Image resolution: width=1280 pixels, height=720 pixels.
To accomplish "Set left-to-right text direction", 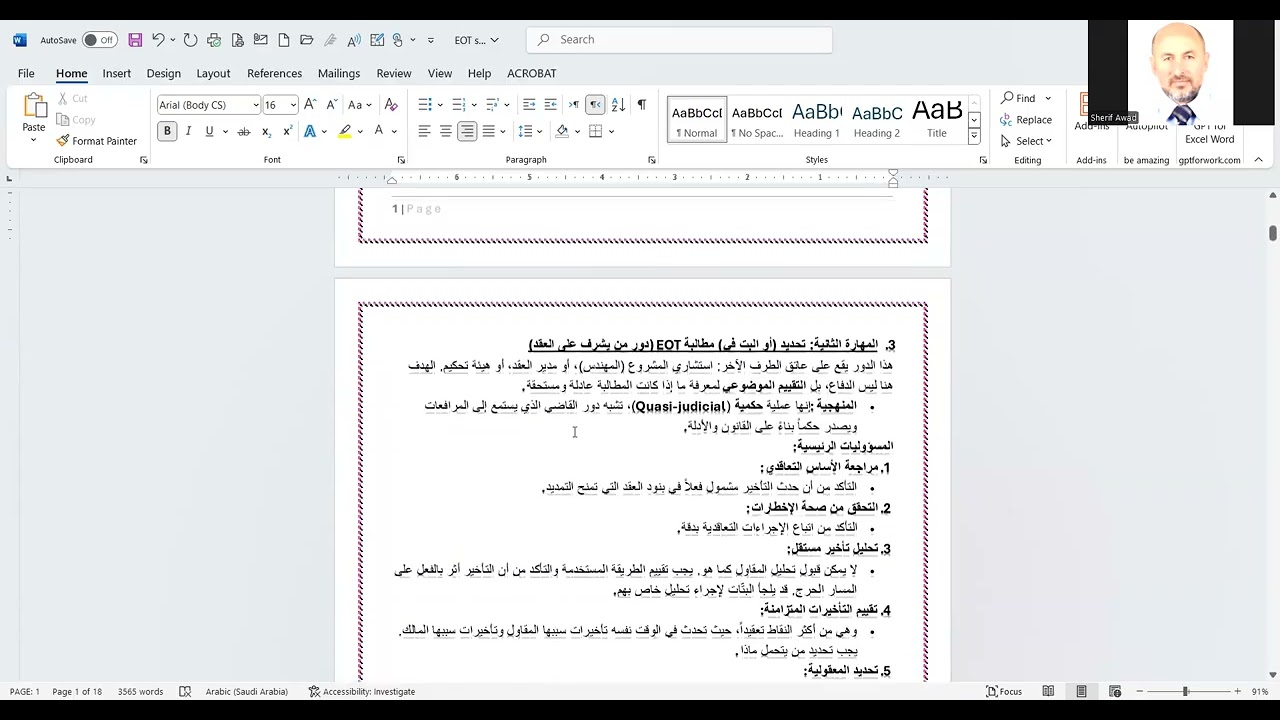I will (x=574, y=104).
